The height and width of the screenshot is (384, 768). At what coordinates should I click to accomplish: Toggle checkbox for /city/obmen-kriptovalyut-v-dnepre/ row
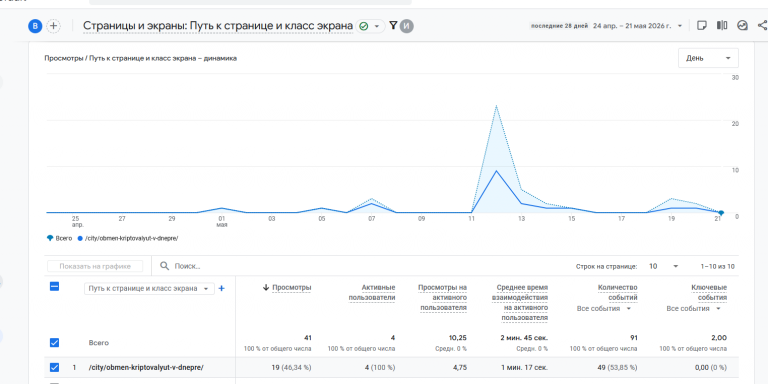[54, 367]
